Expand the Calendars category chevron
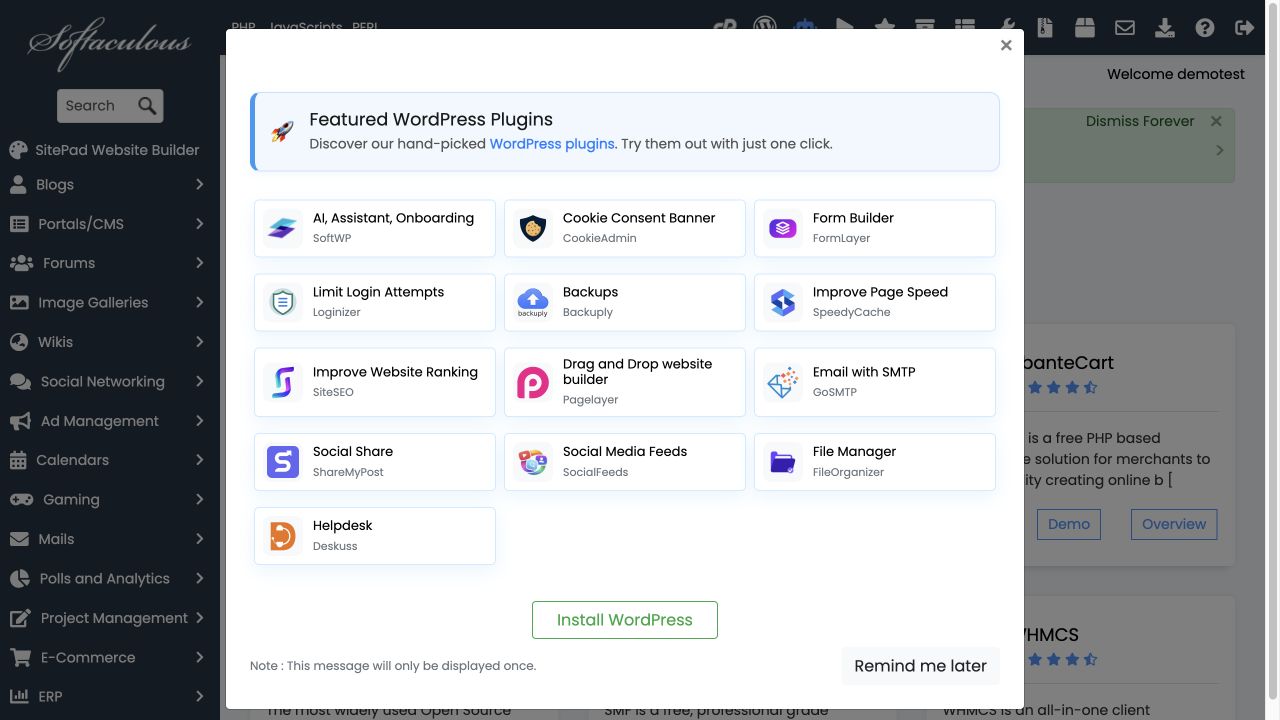Screen dimensions: 1280x720 pyautogui.click(x=199, y=460)
